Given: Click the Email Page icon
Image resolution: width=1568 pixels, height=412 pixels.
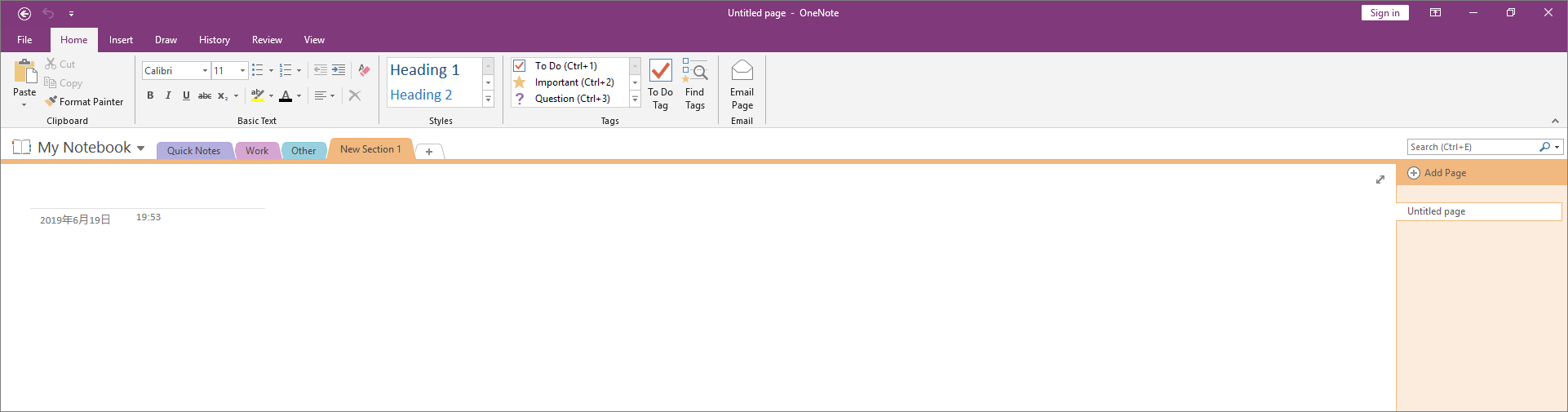Looking at the screenshot, I should (742, 72).
